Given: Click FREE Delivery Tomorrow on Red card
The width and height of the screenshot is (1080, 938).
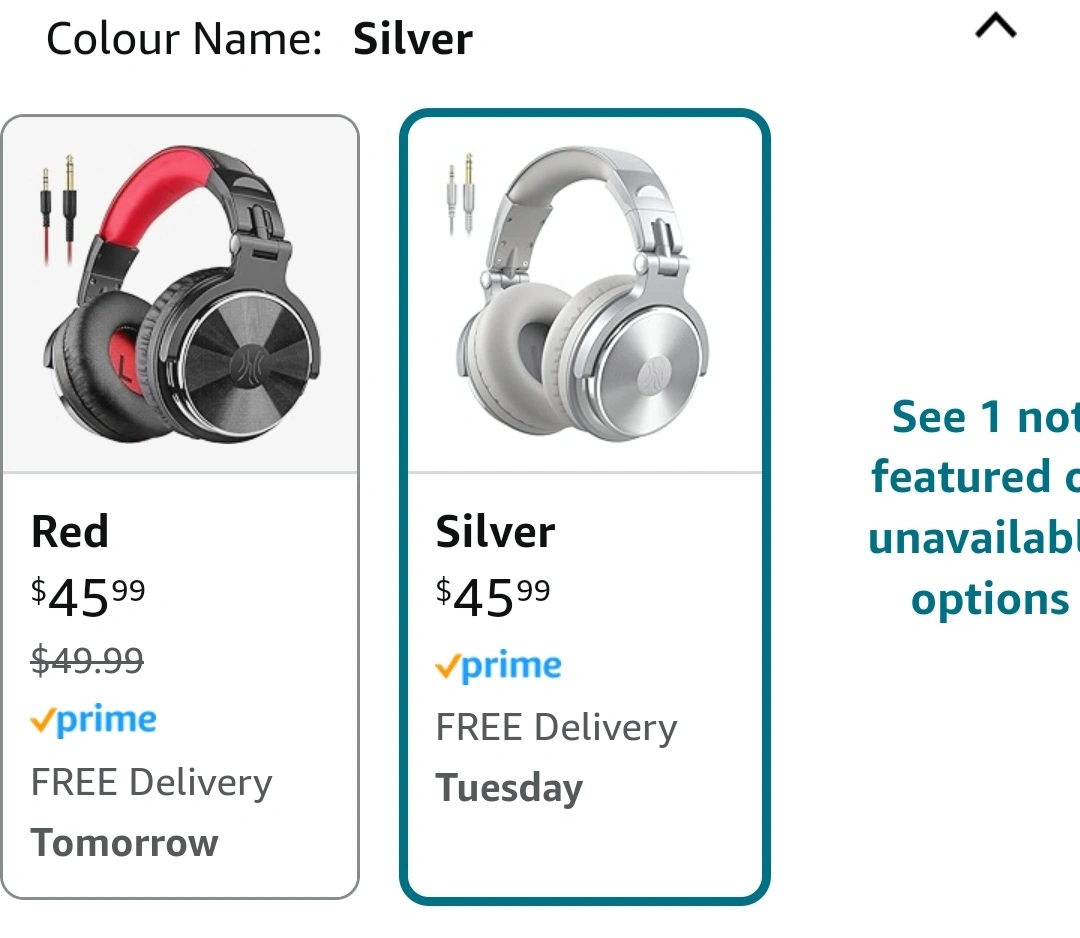Looking at the screenshot, I should coord(152,813).
